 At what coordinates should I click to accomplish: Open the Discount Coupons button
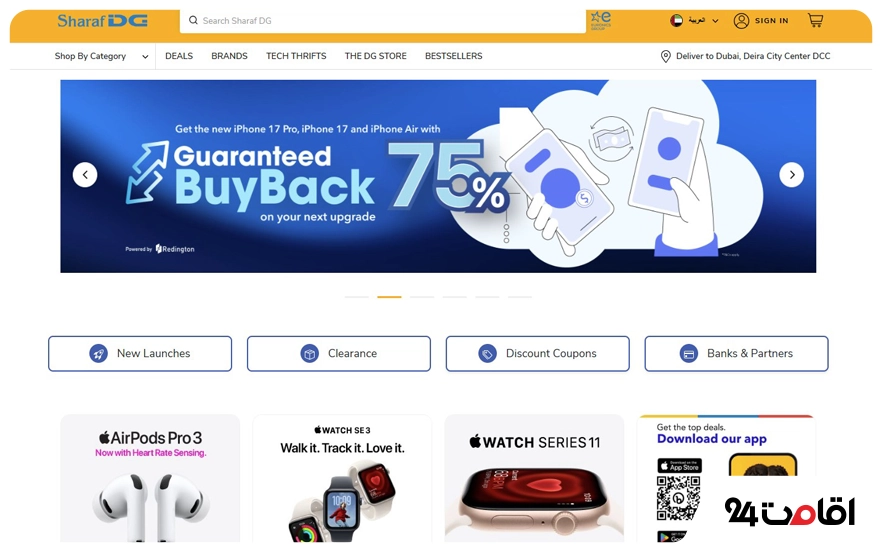tap(538, 353)
